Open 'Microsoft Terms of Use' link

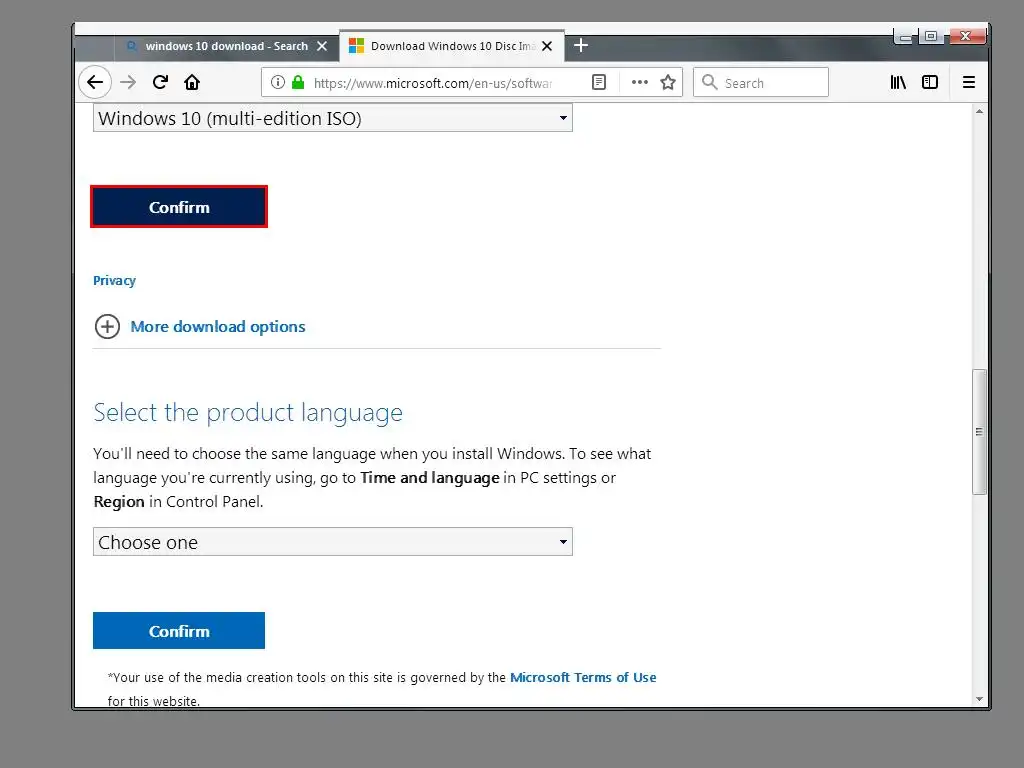(583, 677)
